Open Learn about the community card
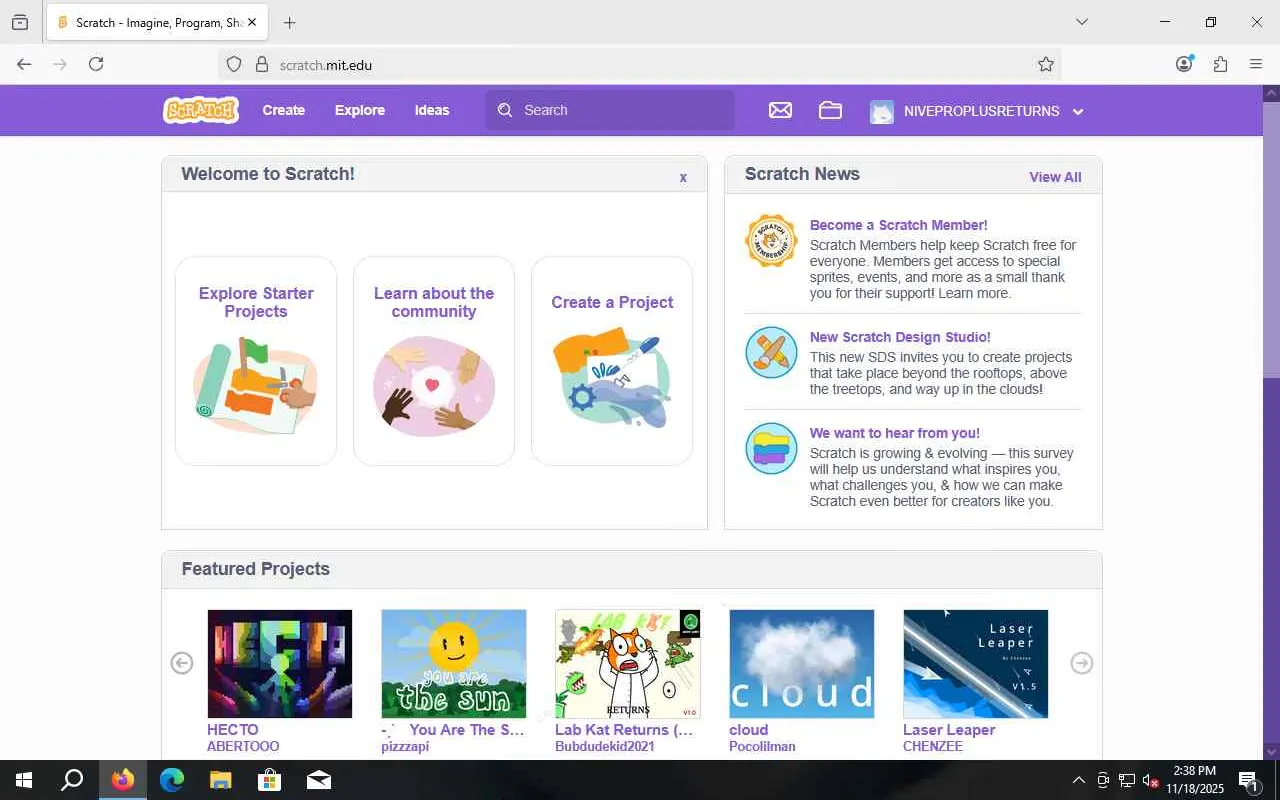This screenshot has height=800, width=1280. pos(434,361)
